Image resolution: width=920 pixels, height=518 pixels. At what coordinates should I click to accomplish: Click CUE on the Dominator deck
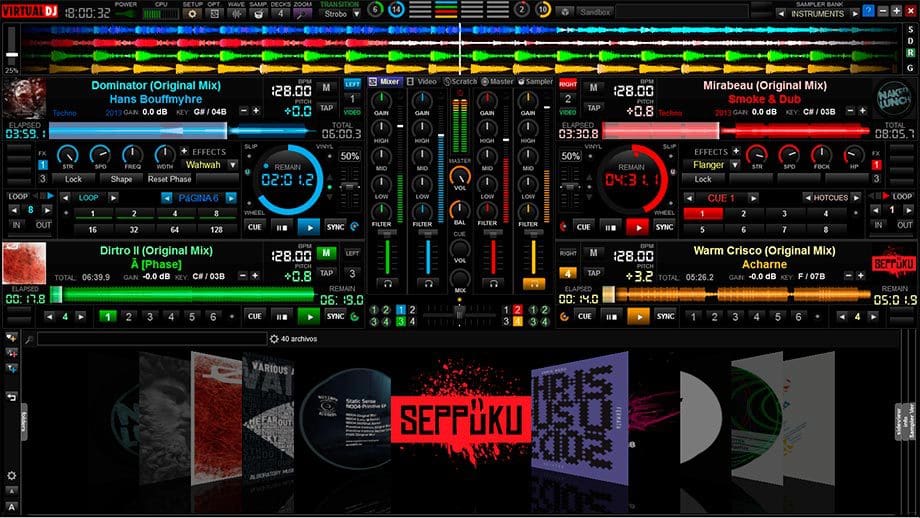coord(255,227)
